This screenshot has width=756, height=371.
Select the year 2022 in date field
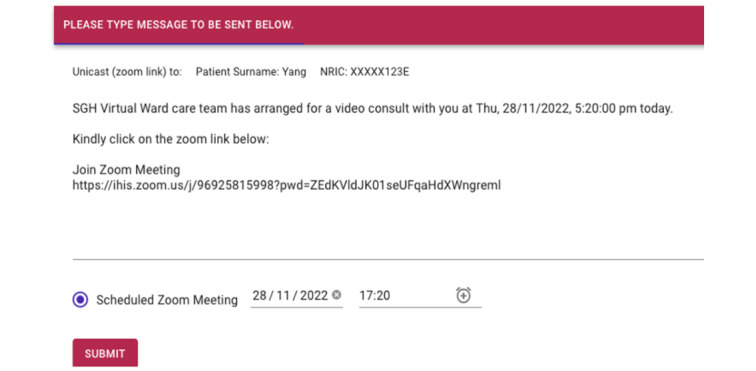[314, 295]
